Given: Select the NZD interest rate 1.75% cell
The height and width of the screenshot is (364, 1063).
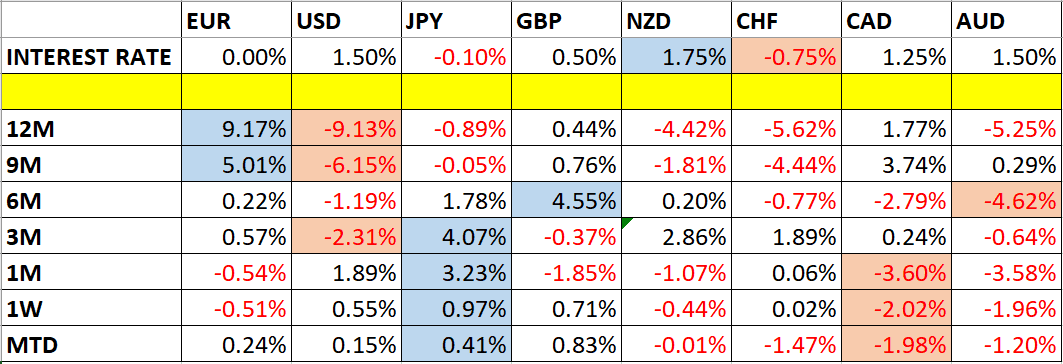Looking at the screenshot, I should point(676,57).
